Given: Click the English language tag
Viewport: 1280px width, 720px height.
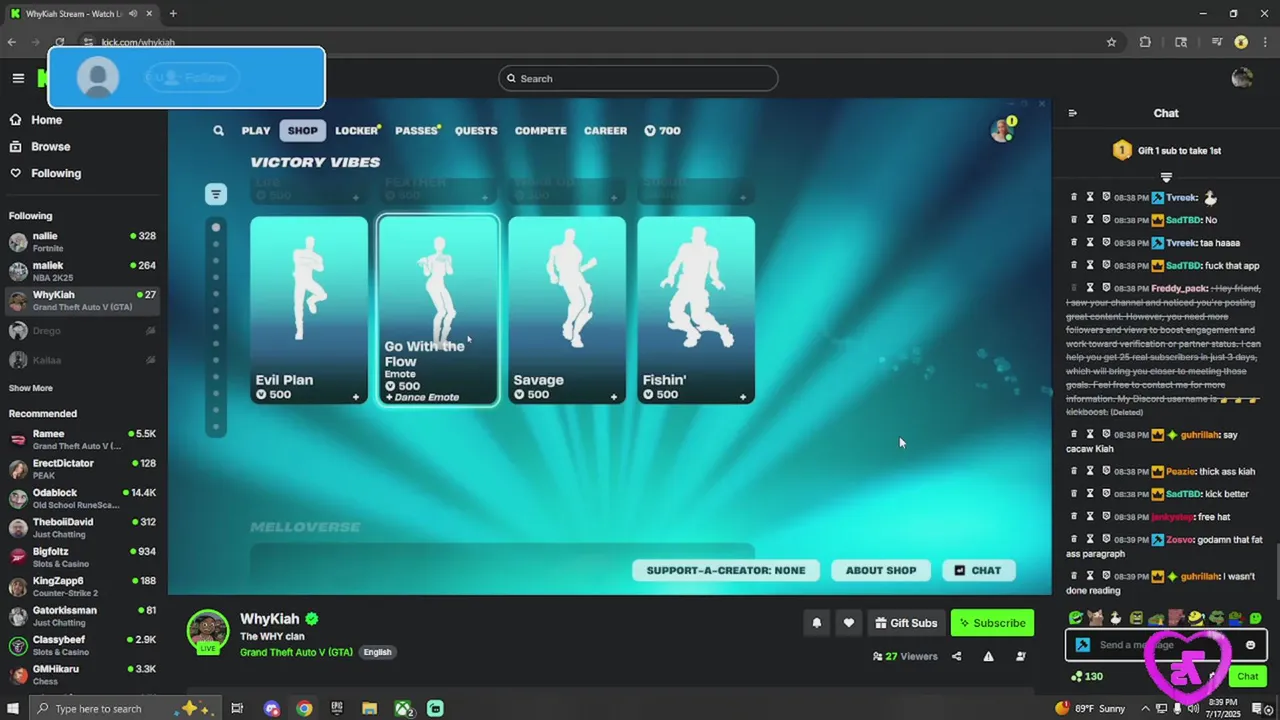Looking at the screenshot, I should tap(377, 652).
